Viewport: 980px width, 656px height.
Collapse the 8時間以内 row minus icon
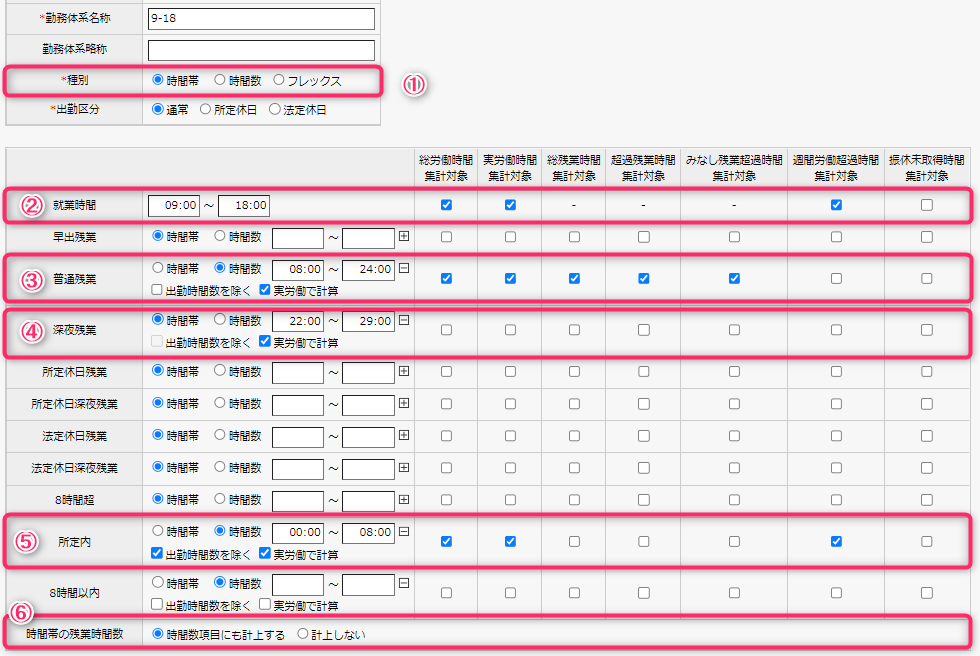[x=404, y=583]
